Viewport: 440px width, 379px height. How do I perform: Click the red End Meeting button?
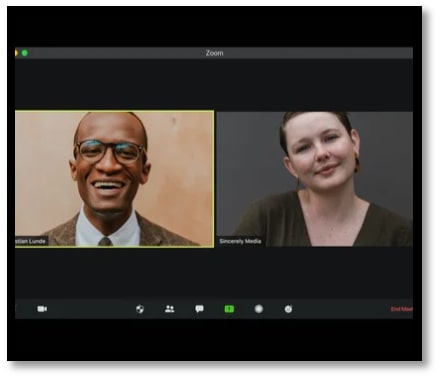402,309
